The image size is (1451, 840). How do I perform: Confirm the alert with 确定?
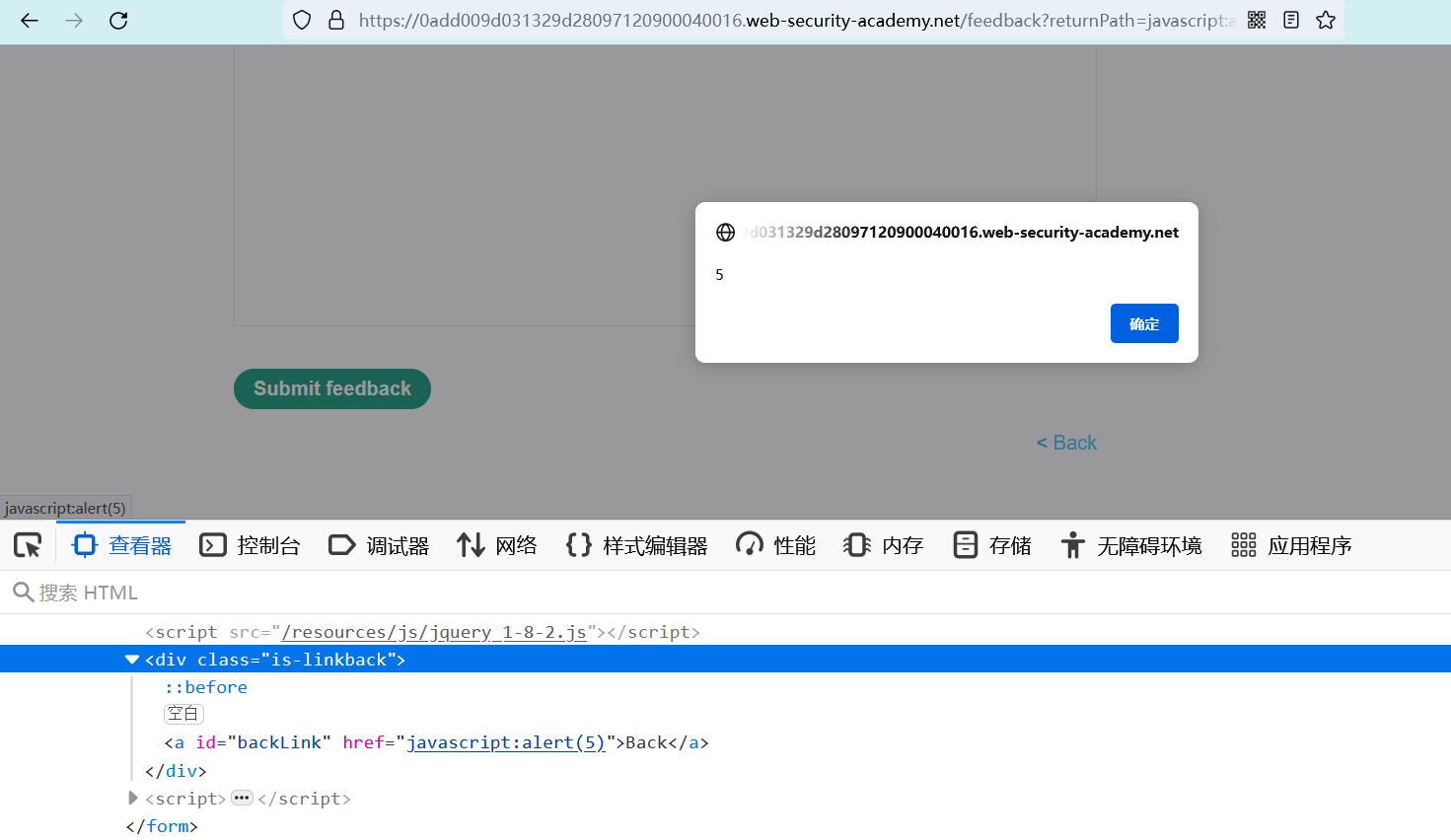pos(1144,323)
